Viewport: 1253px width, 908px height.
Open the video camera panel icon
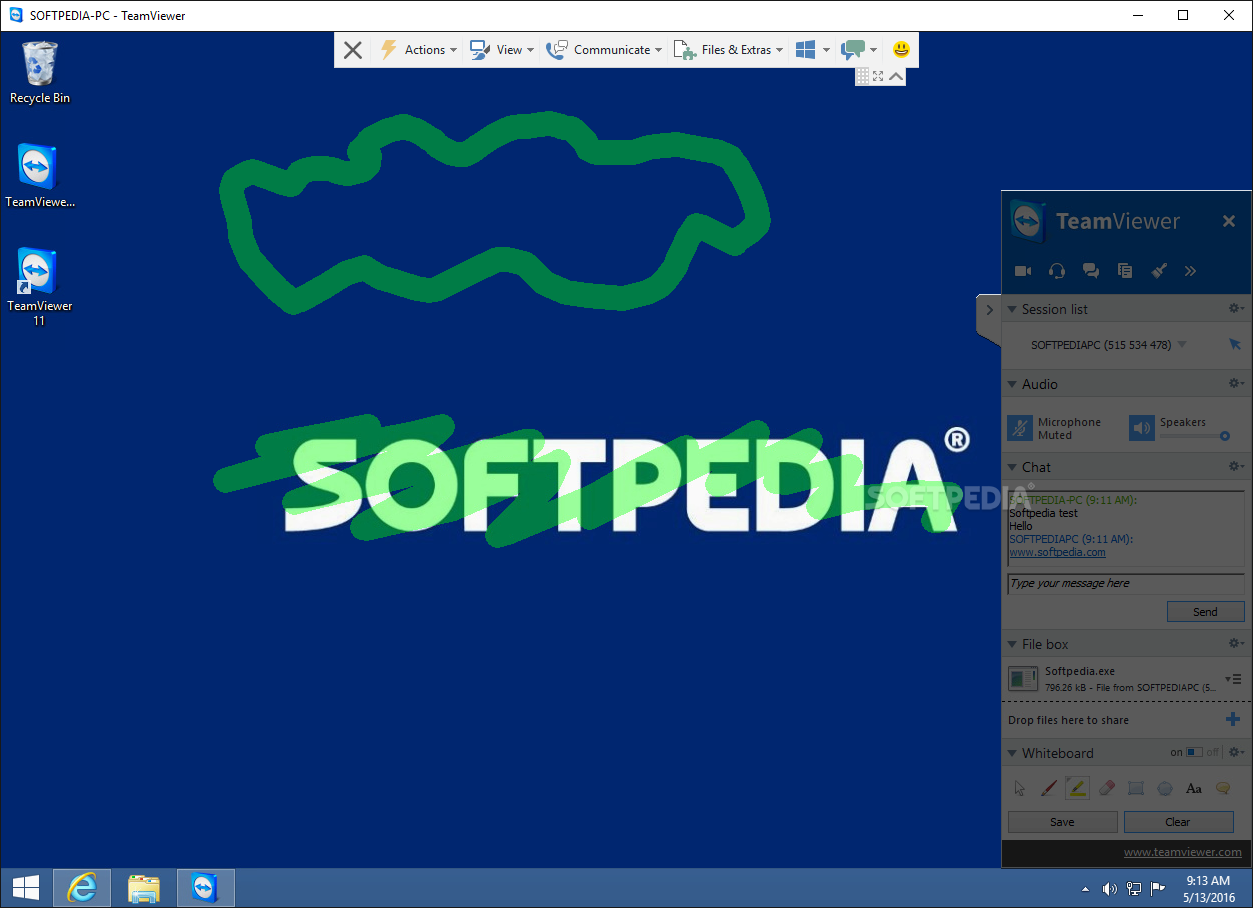1023,271
